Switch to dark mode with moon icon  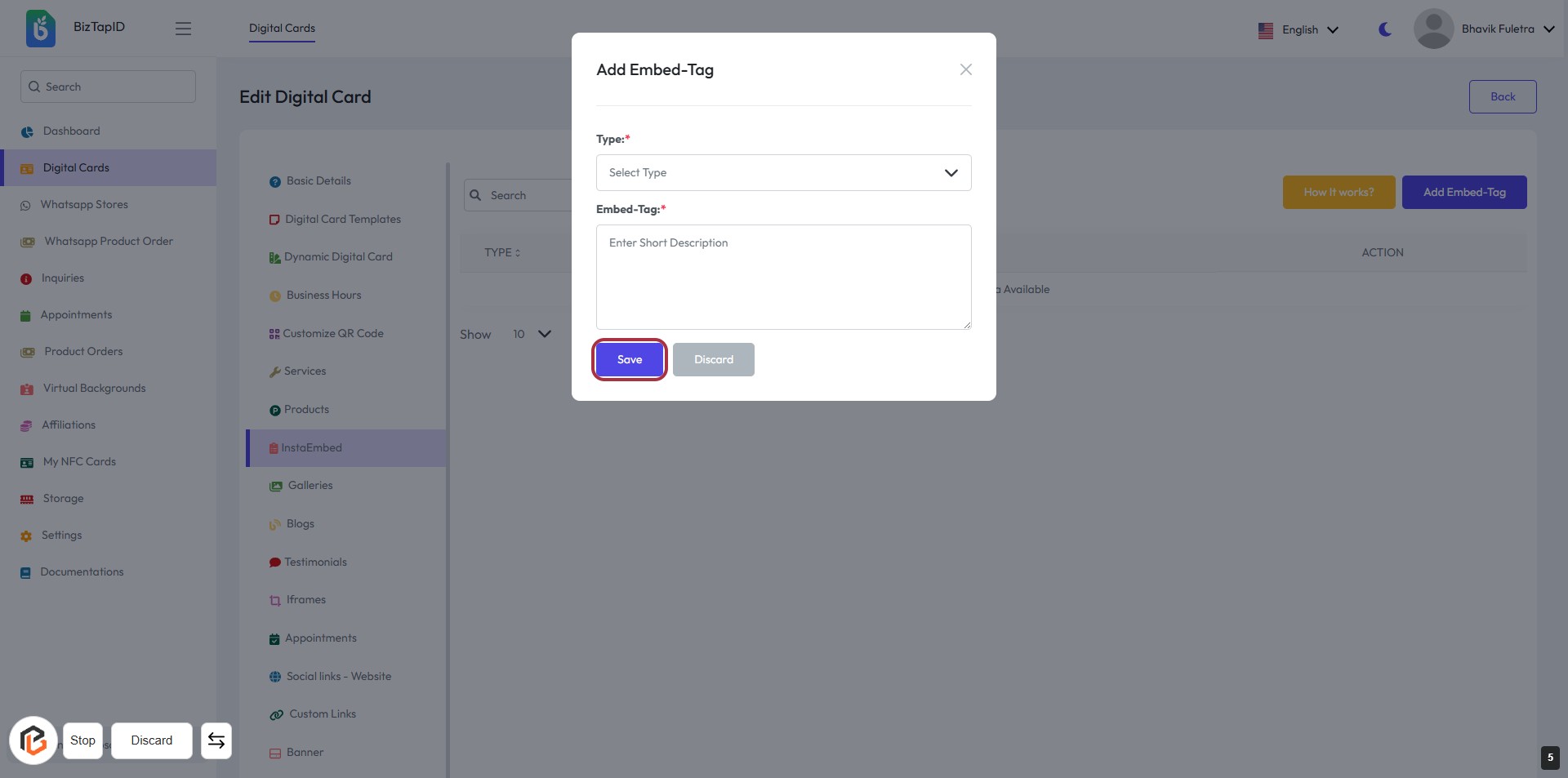(1385, 29)
